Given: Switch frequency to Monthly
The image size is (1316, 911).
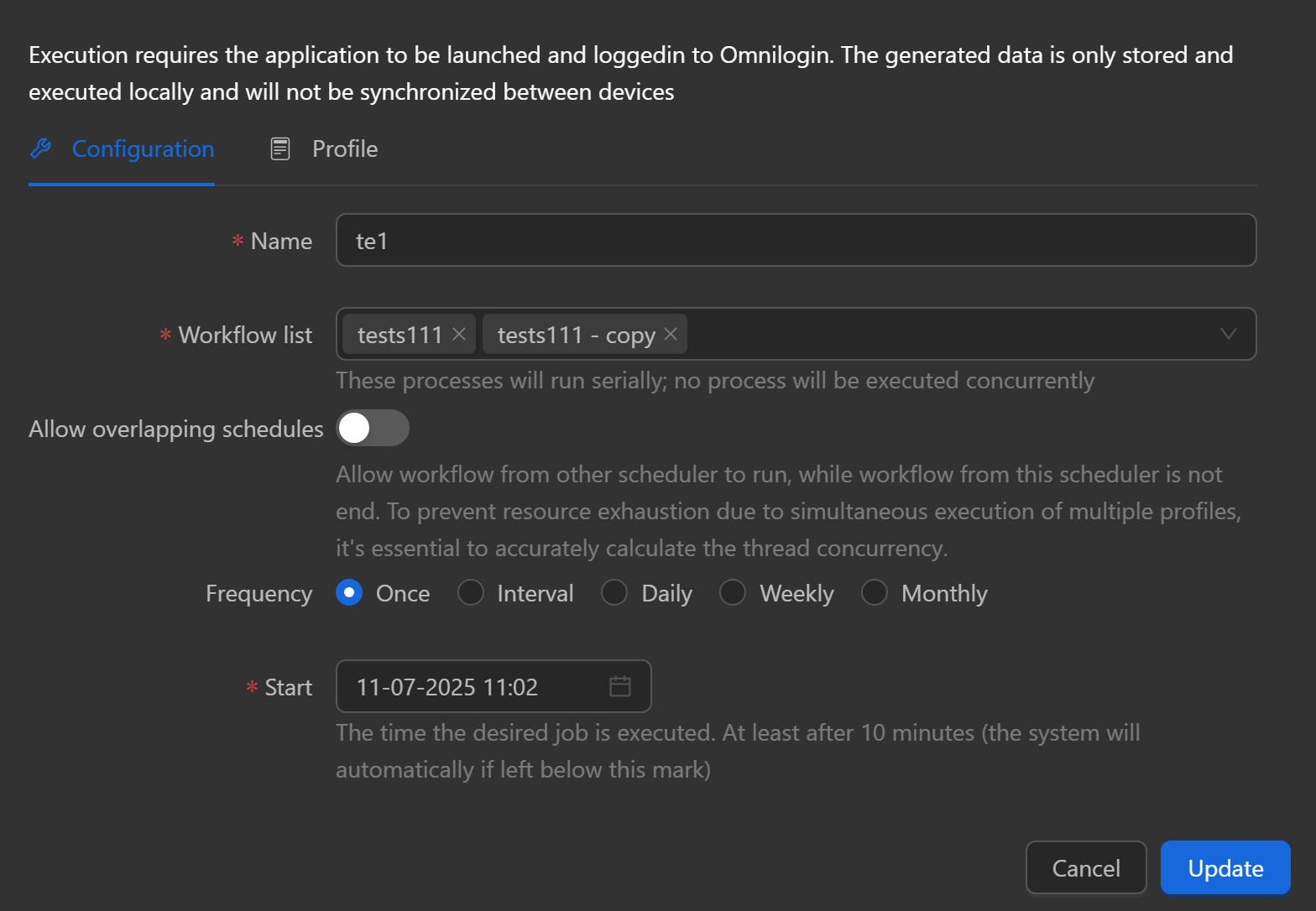Looking at the screenshot, I should tap(875, 592).
